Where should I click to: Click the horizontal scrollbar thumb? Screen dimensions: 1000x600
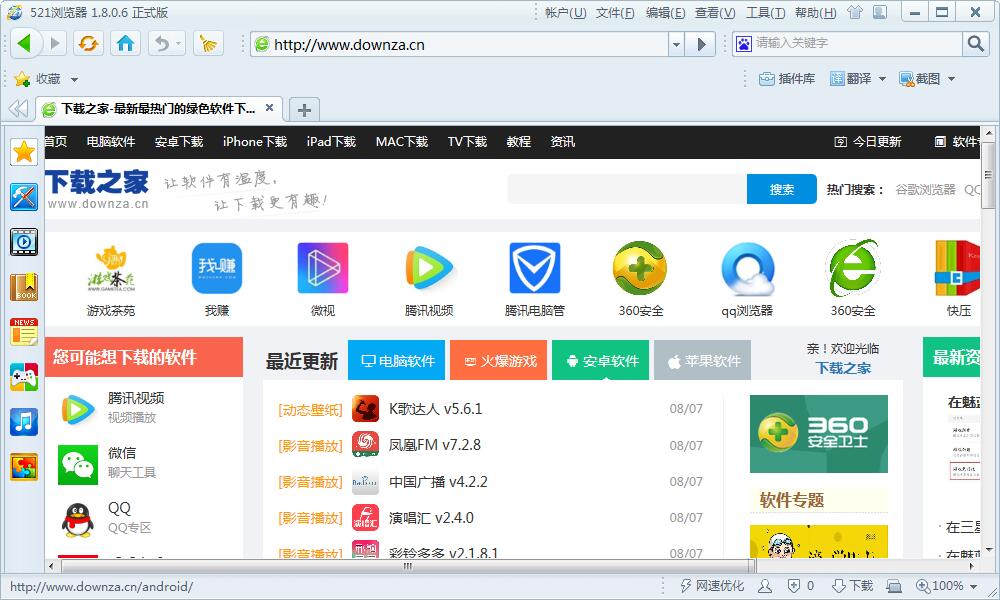(407, 566)
